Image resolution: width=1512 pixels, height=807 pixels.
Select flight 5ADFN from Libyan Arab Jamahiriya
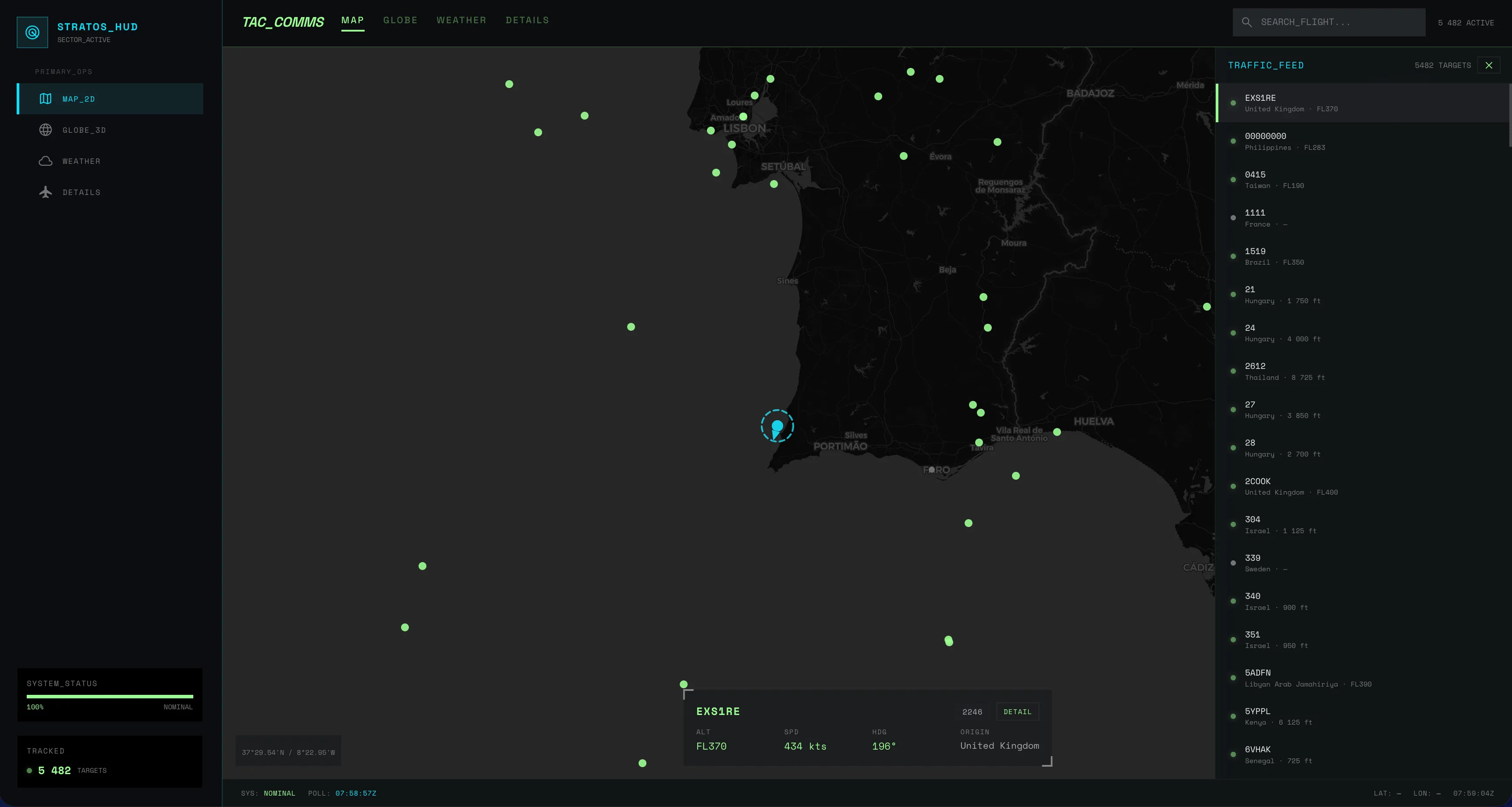1362,678
